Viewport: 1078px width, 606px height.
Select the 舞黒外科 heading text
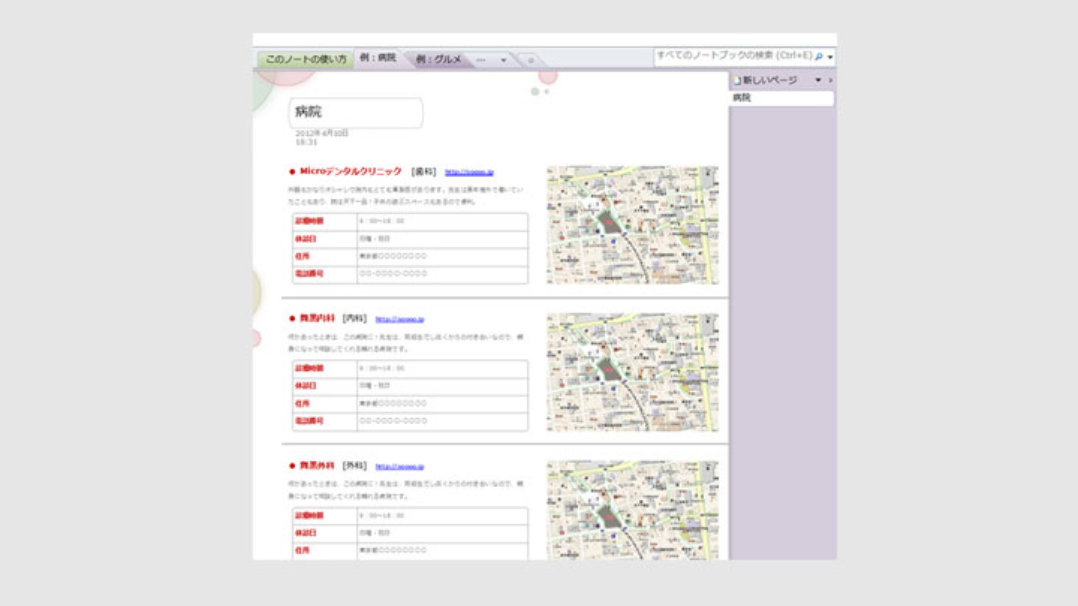[x=317, y=466]
